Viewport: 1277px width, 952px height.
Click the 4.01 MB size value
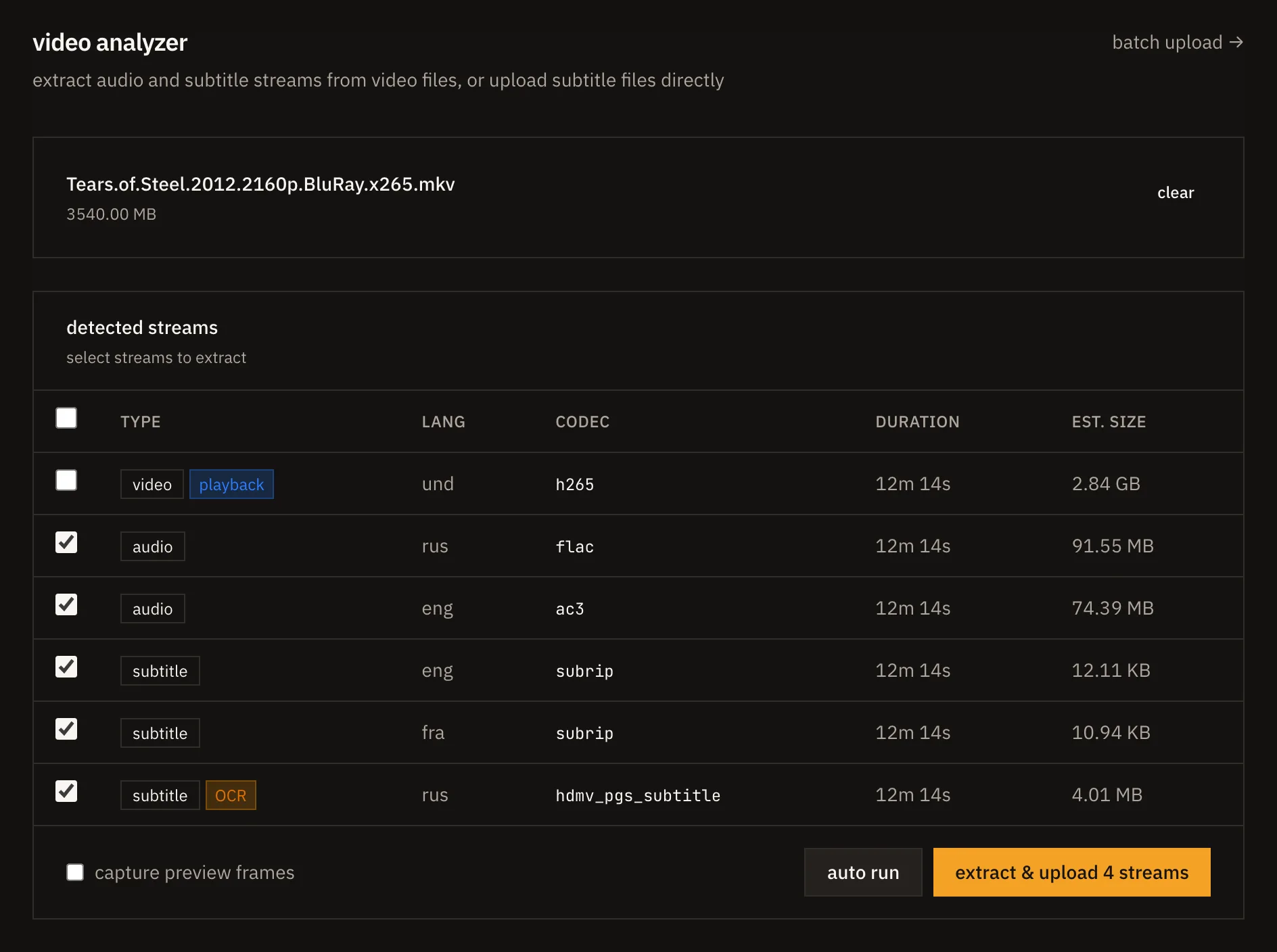pyautogui.click(x=1107, y=794)
